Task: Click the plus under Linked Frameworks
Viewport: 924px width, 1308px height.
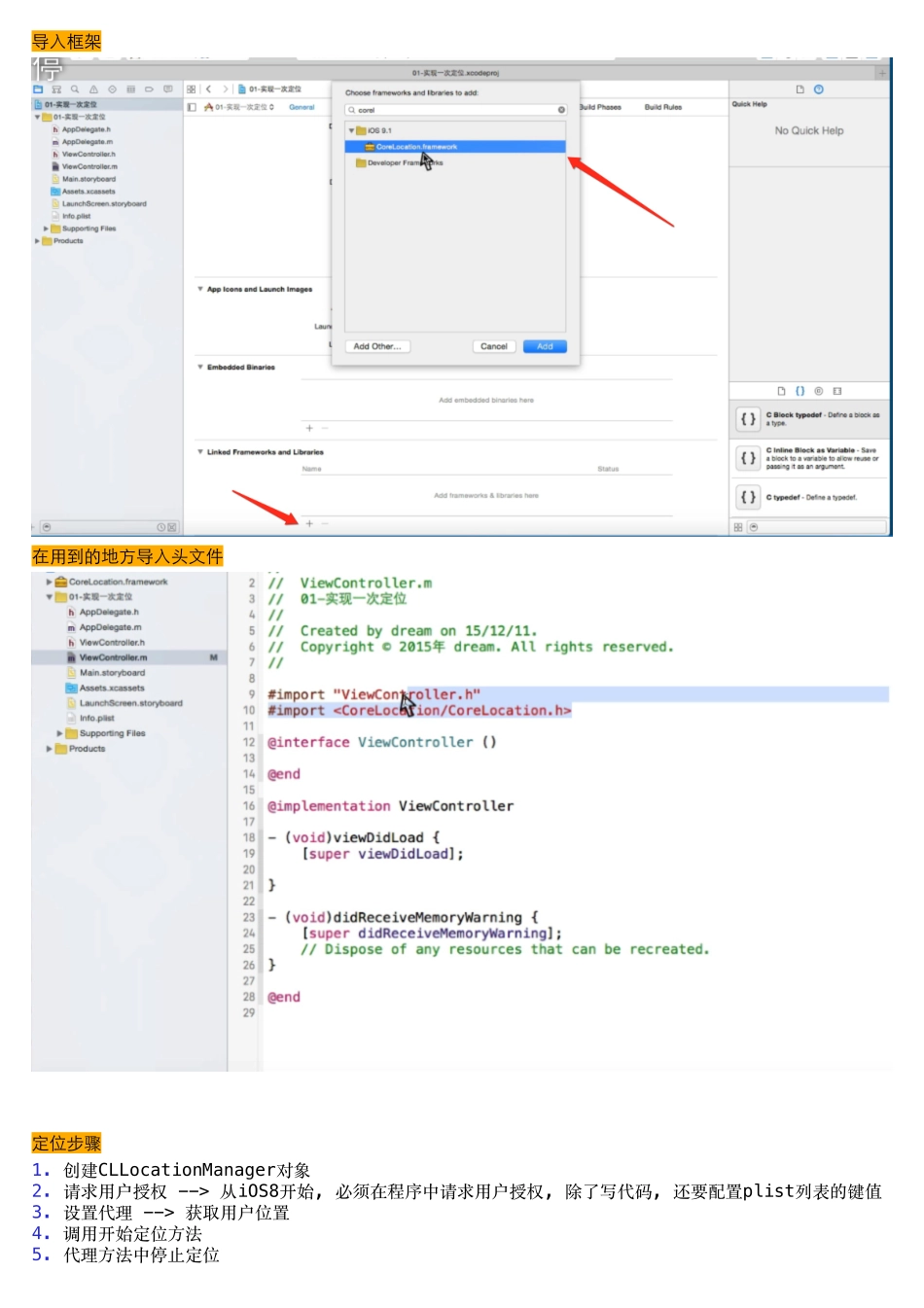Action: coord(309,523)
